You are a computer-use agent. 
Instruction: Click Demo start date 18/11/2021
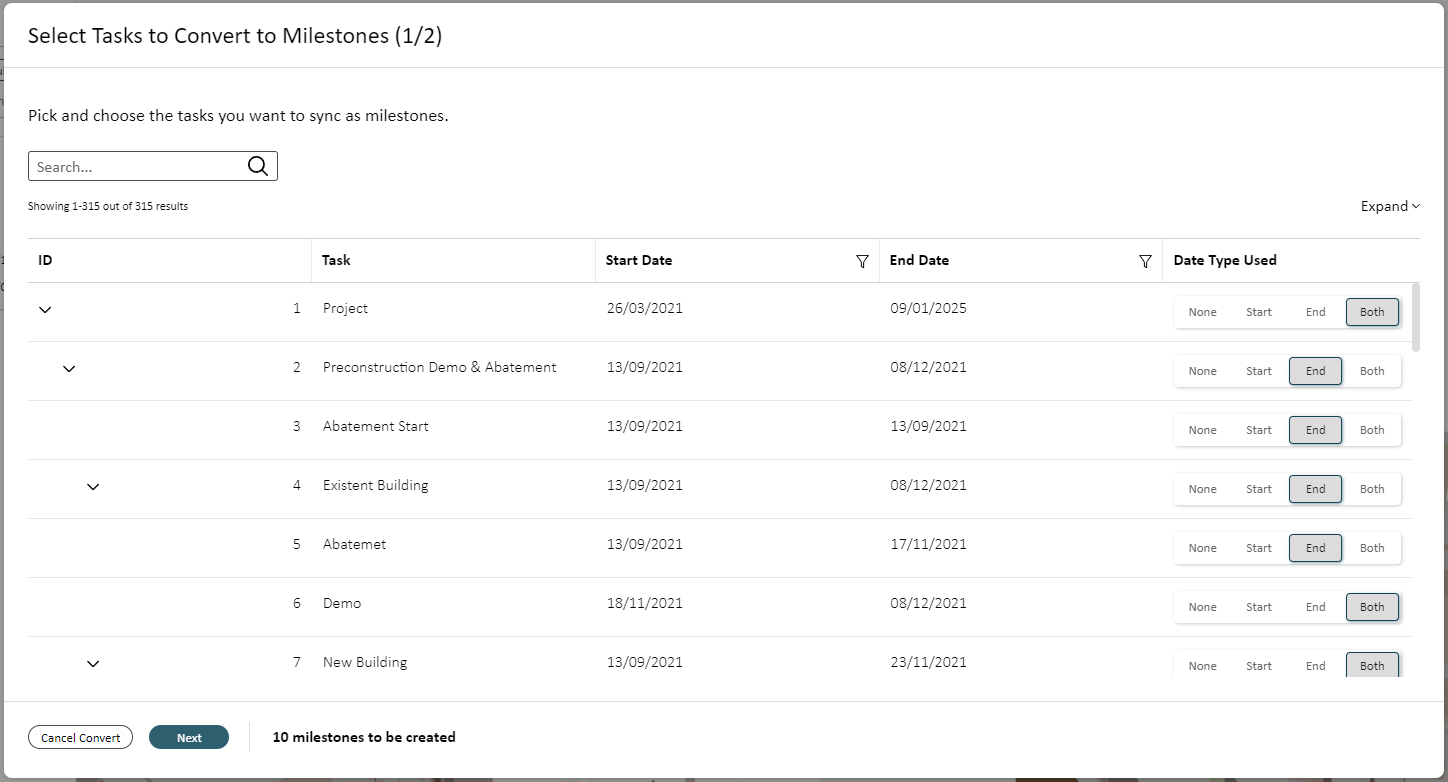pos(644,603)
